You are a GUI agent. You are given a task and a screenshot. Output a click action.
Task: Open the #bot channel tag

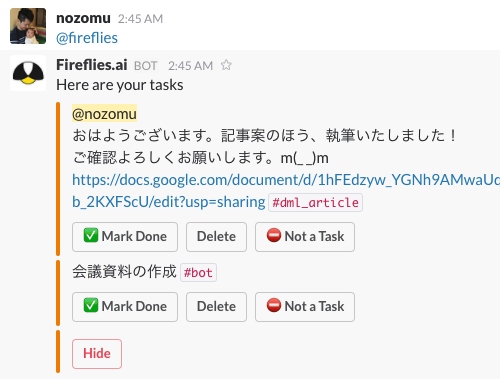pos(198,273)
